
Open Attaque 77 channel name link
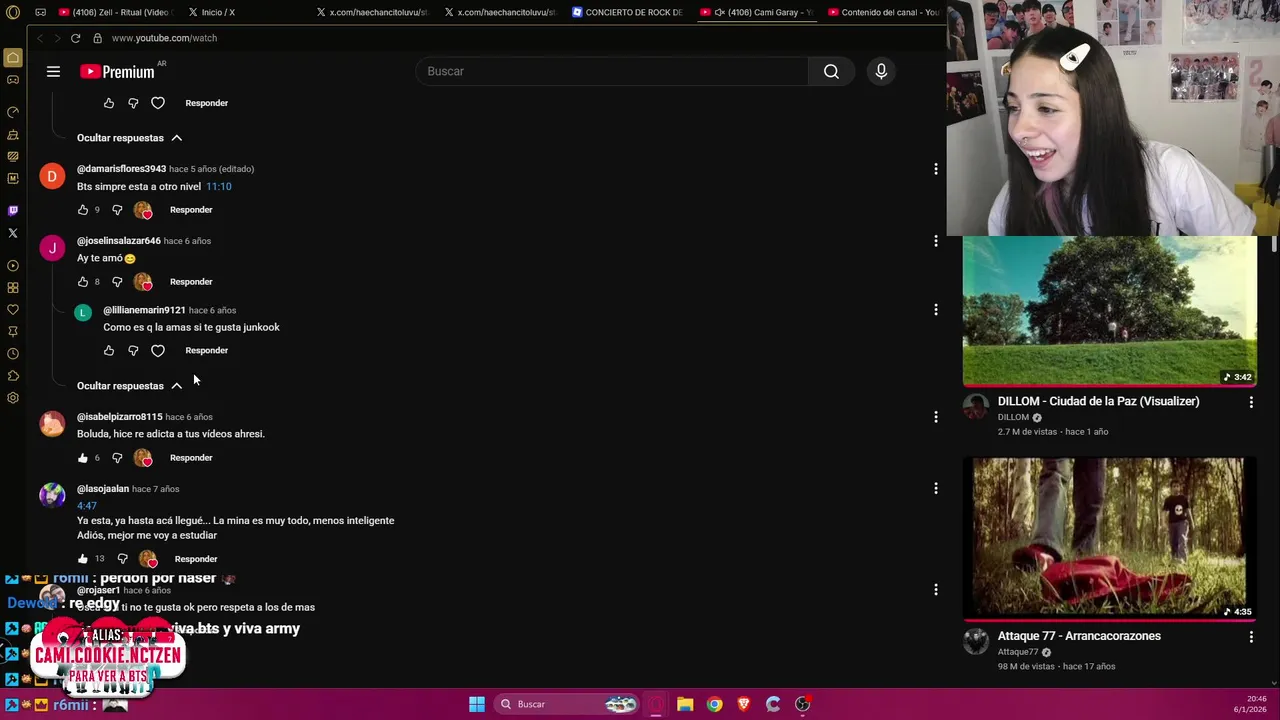click(x=1018, y=652)
